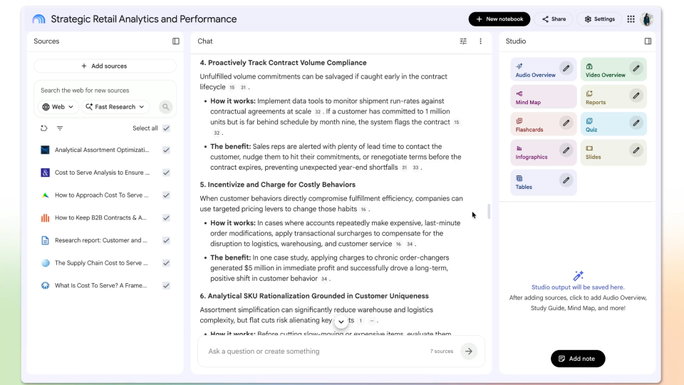Edit Video Overview with pencil icon
The width and height of the screenshot is (684, 385).
[636, 68]
